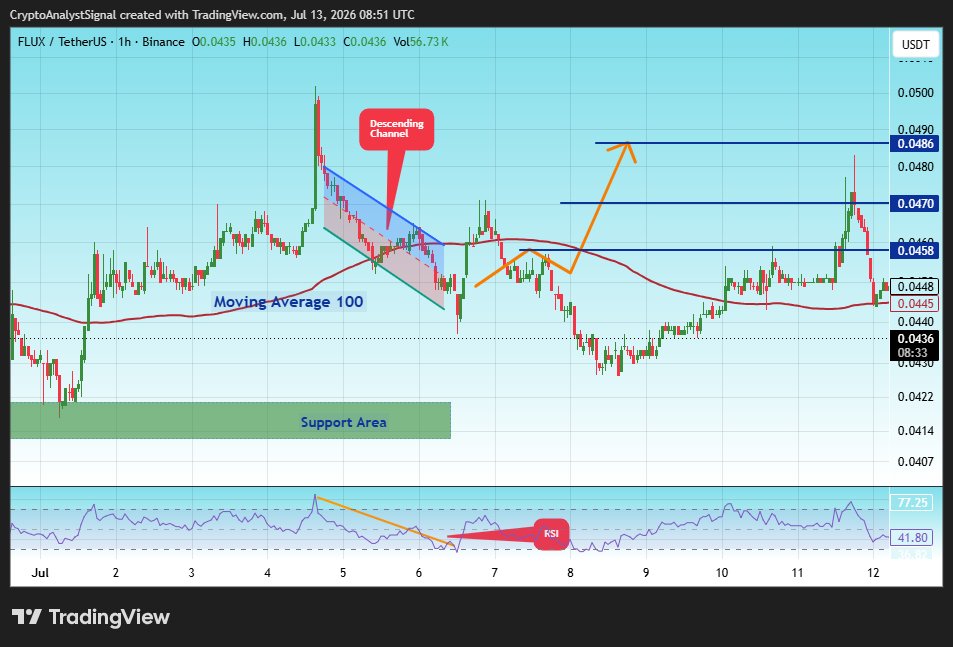Click the 08:33 candle countdown timer
Viewport: 953px width, 647px height.
click(x=913, y=353)
